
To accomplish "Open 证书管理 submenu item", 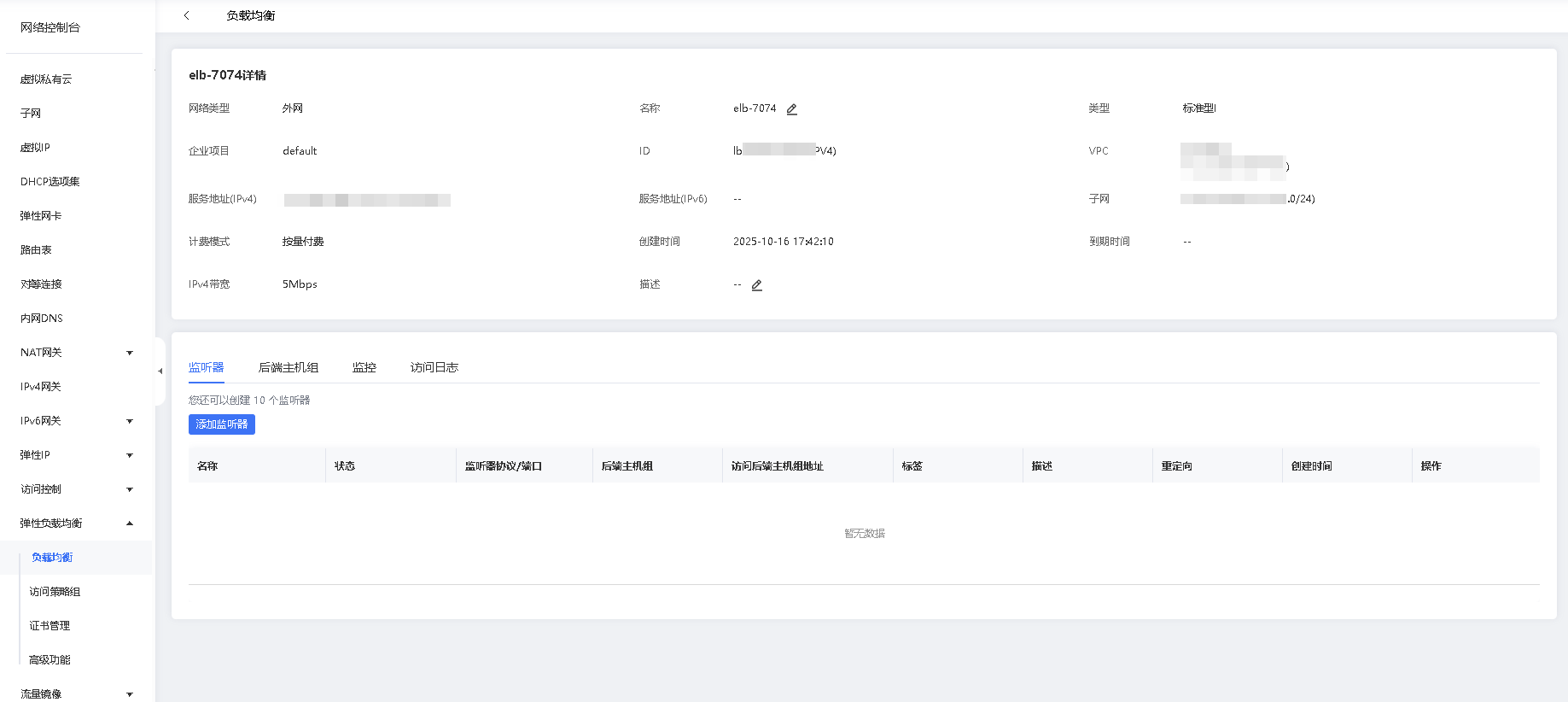I will [50, 626].
